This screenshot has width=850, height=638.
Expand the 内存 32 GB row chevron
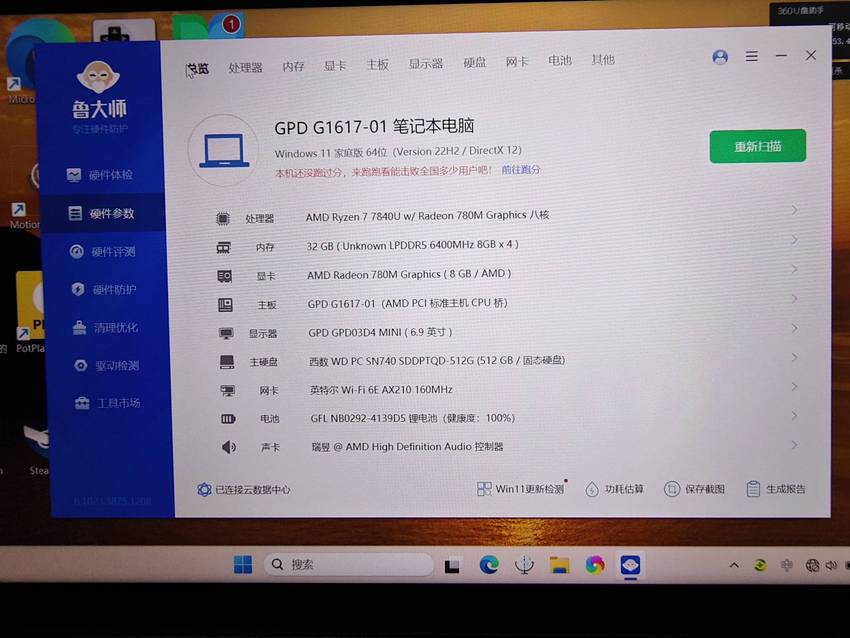pos(794,239)
